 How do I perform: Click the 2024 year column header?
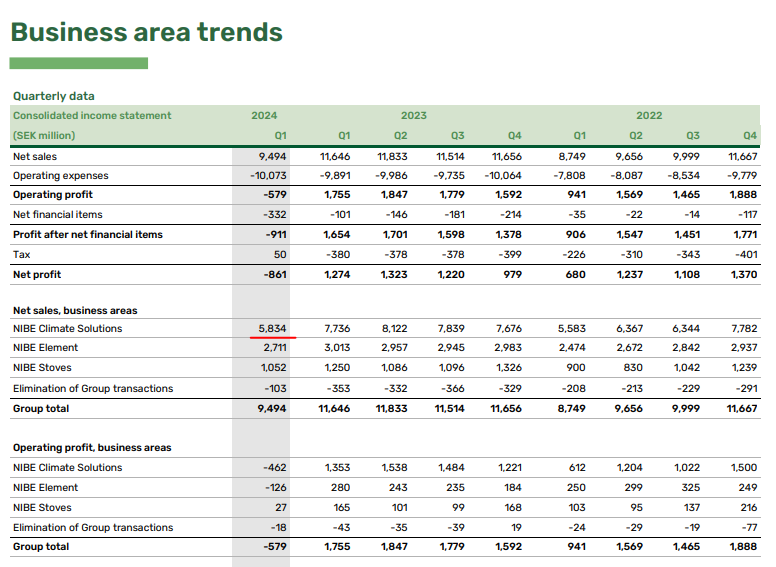tap(264, 115)
